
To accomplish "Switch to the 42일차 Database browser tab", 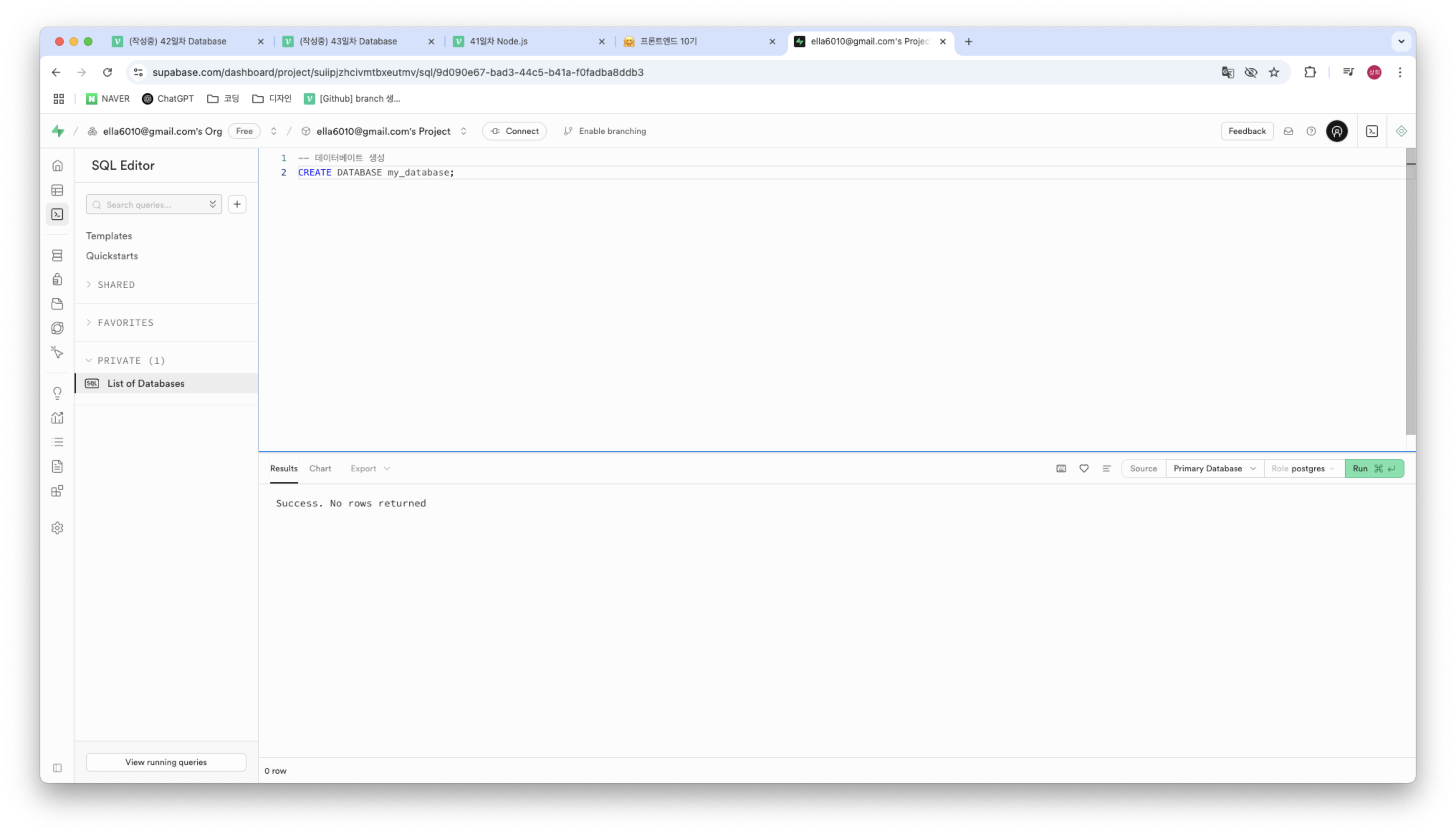I will (188, 41).
